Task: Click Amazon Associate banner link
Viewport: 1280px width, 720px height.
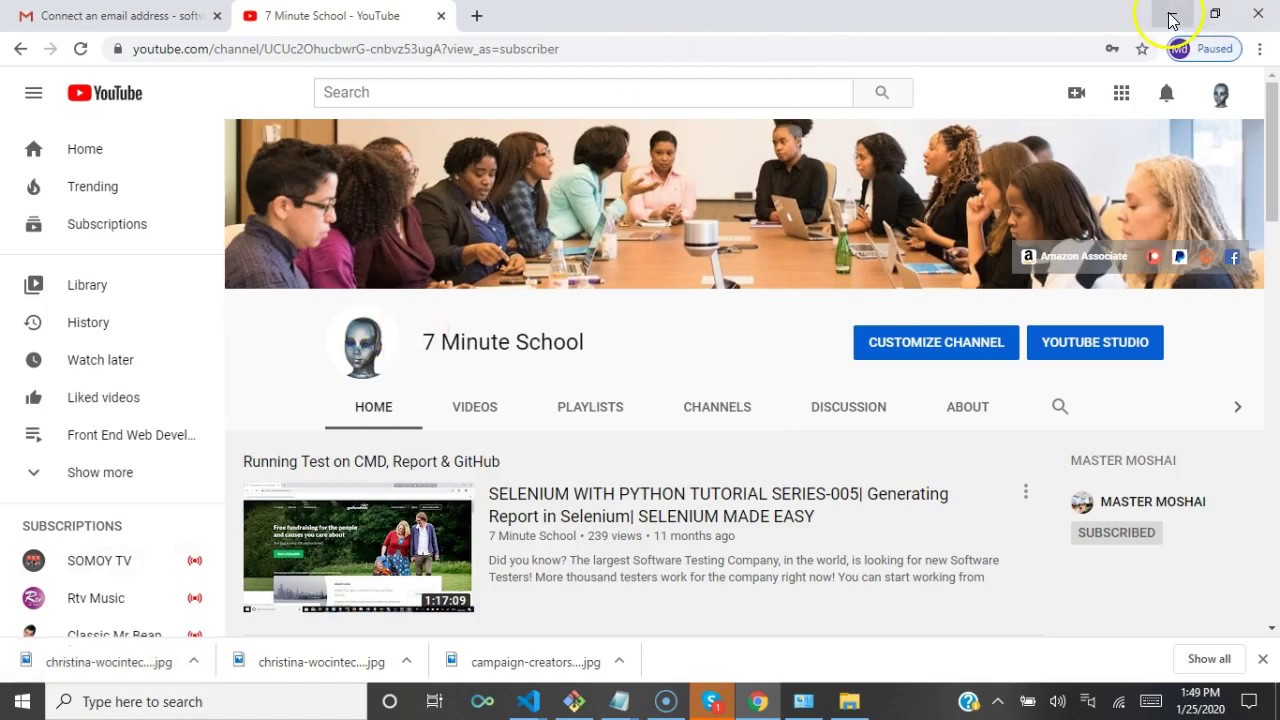Action: tap(1074, 257)
